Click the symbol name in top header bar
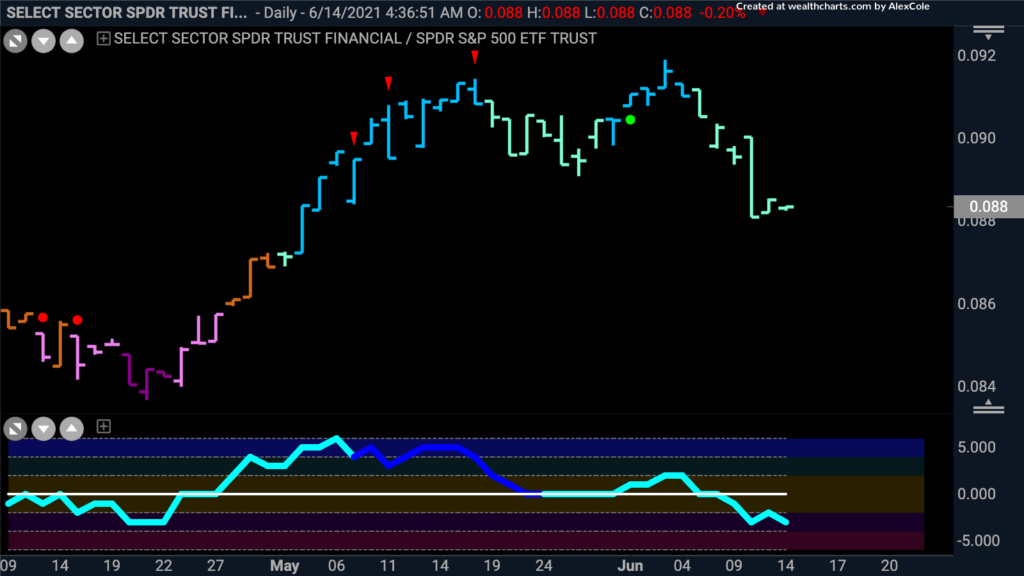 pos(127,12)
